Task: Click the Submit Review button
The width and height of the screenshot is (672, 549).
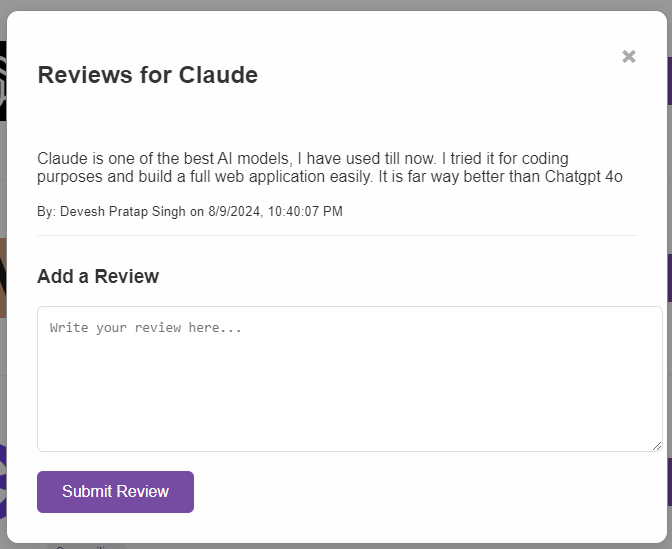Action: pos(115,492)
